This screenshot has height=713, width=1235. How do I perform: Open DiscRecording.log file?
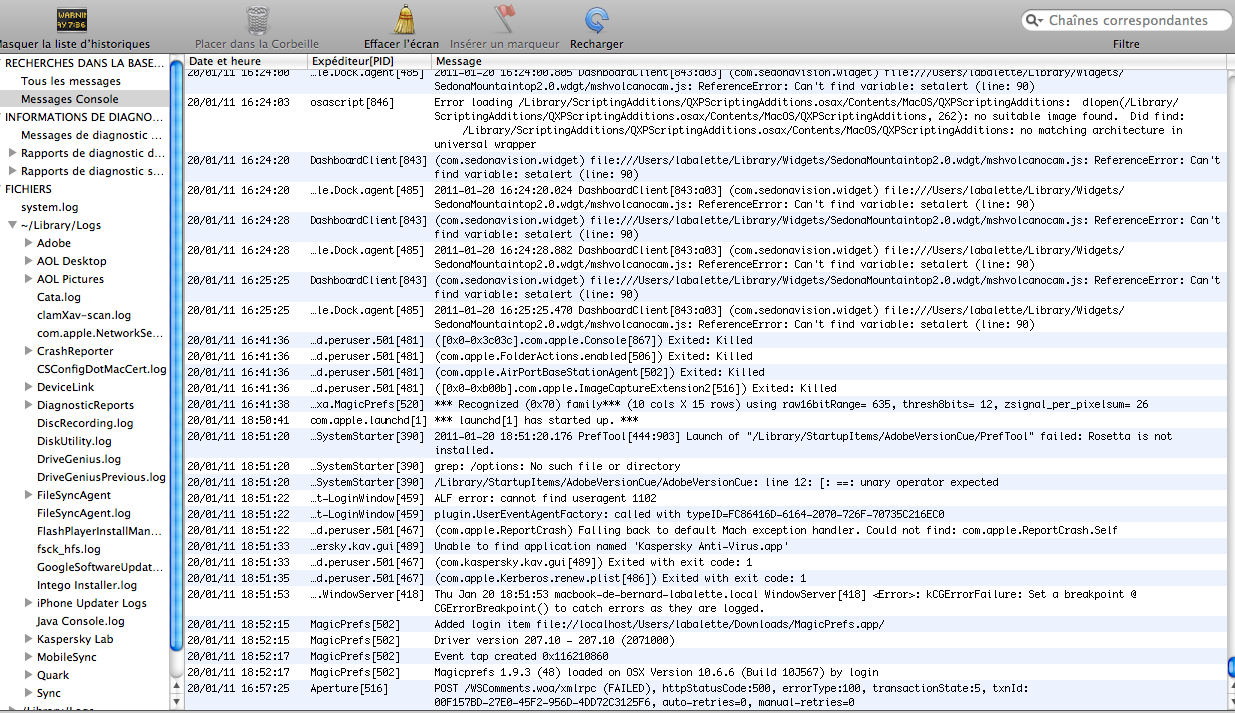(85, 423)
